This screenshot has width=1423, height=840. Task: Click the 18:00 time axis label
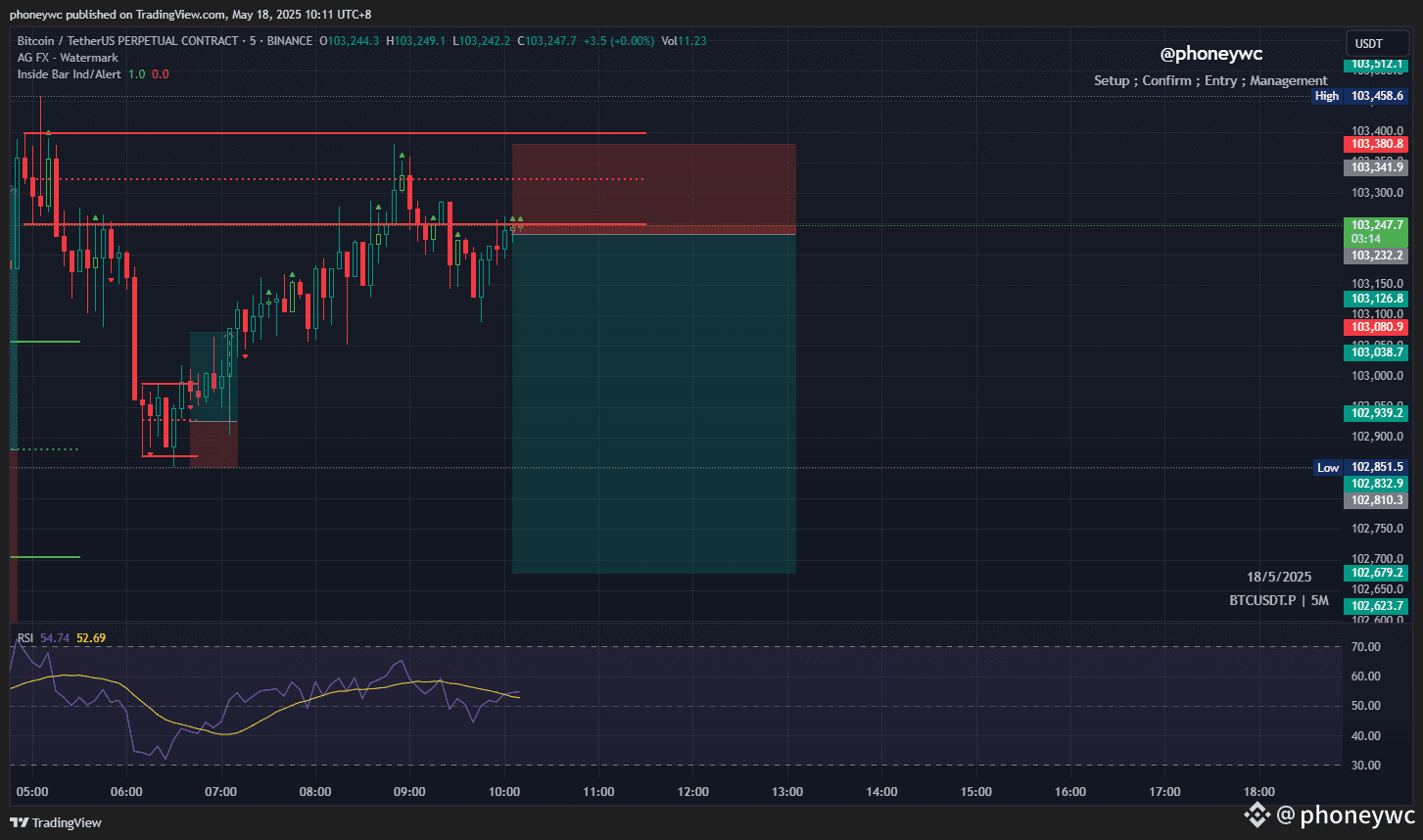[1259, 792]
